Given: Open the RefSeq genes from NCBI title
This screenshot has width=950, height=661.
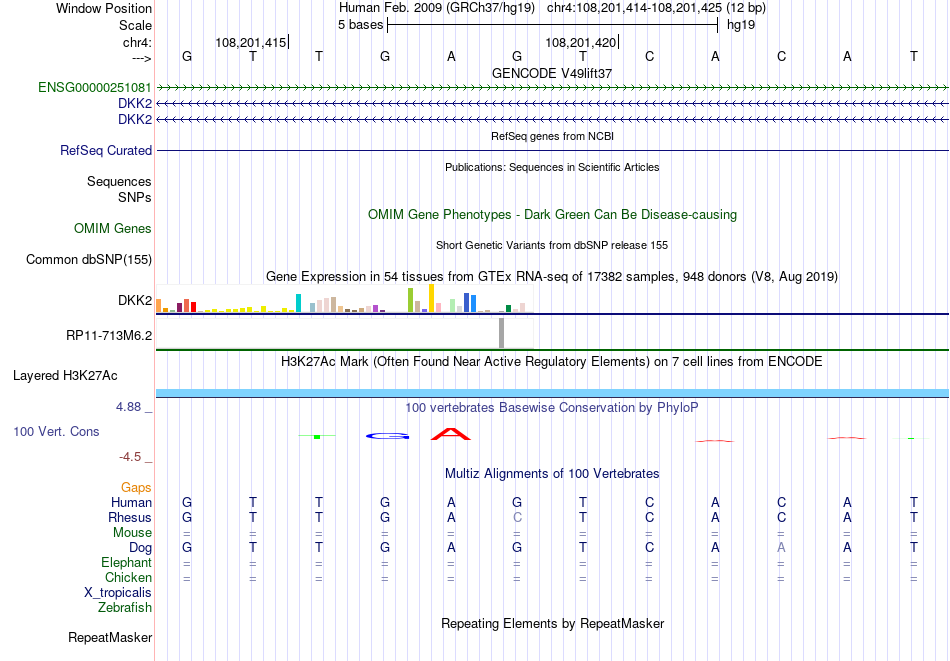Looking at the screenshot, I should (x=552, y=136).
